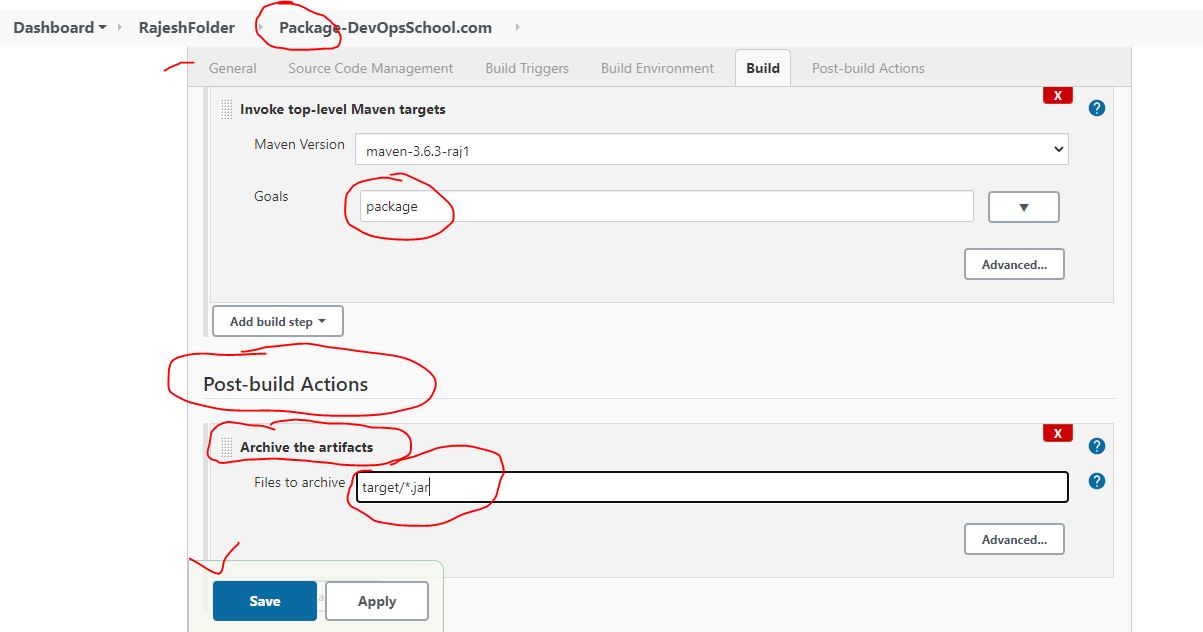
Task: Open help for Archive the artifacts
Action: tap(1096, 445)
